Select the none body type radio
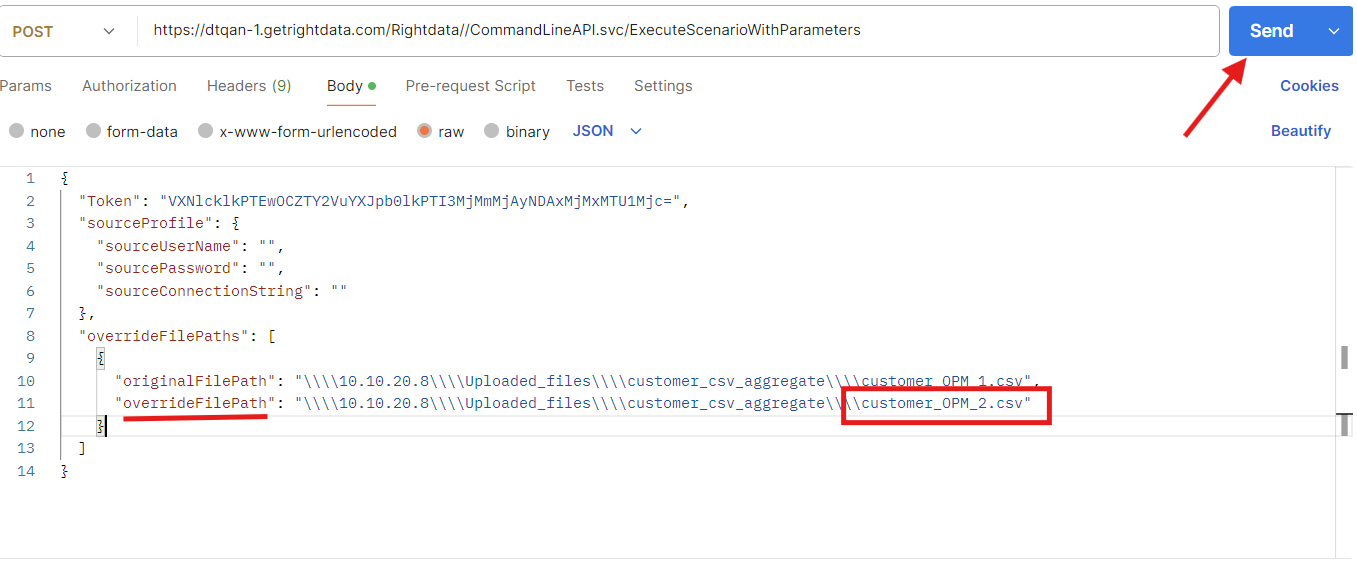Screen dimensions: 1357x562 pyautogui.click(x=16, y=131)
